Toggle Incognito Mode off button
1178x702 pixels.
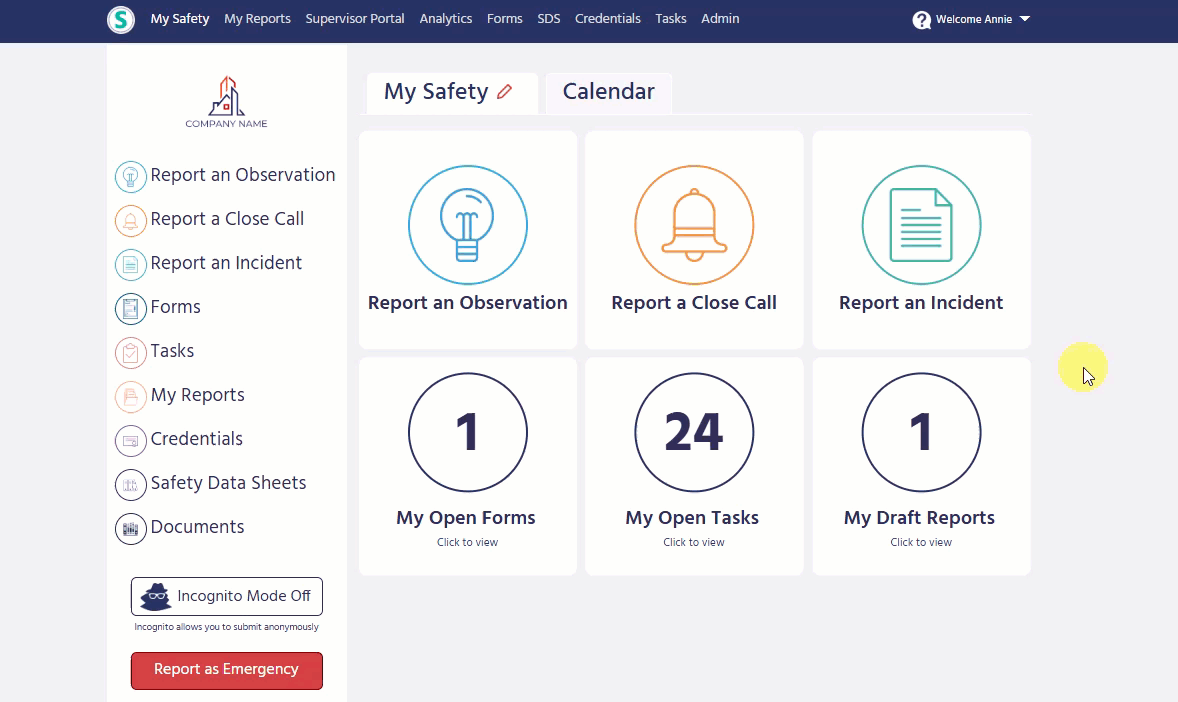coord(226,596)
